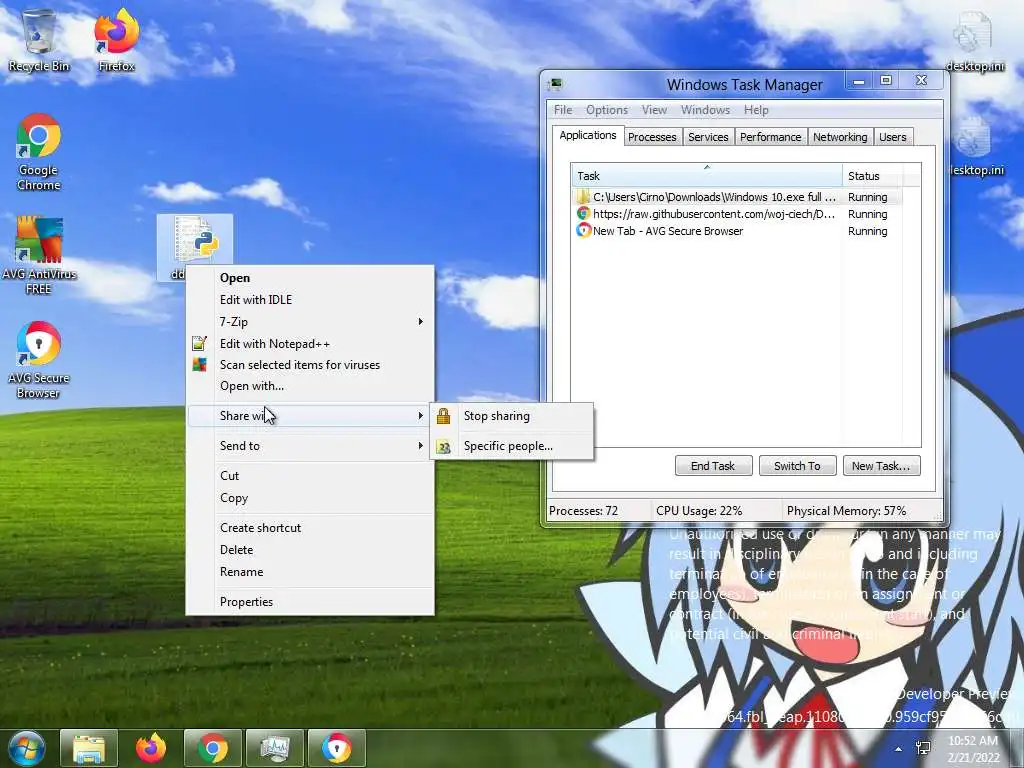The height and width of the screenshot is (768, 1024).
Task: Open AVG Secure Browser desktop shortcut
Action: [39, 359]
